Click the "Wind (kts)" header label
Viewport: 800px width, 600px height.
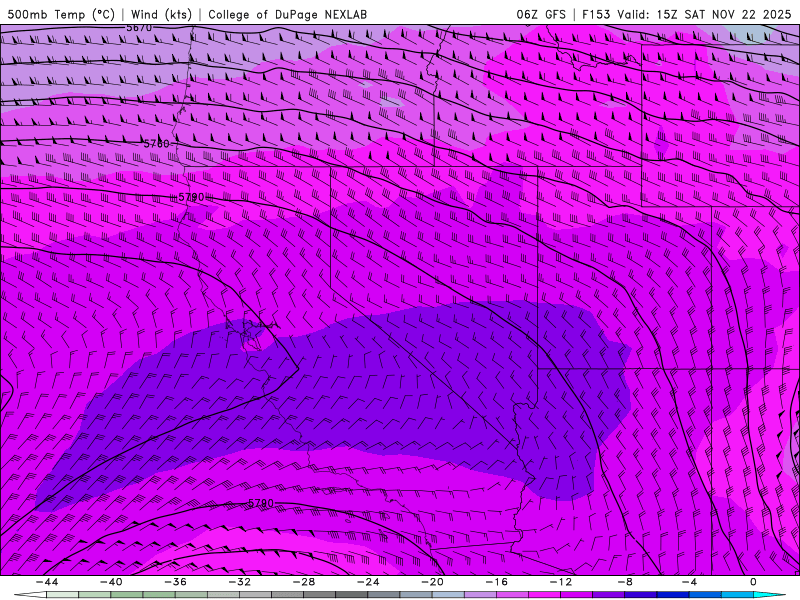tap(162, 14)
